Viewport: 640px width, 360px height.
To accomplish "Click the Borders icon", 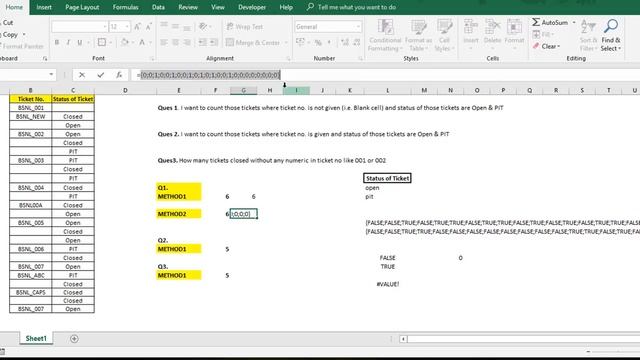I will click(x=102, y=42).
